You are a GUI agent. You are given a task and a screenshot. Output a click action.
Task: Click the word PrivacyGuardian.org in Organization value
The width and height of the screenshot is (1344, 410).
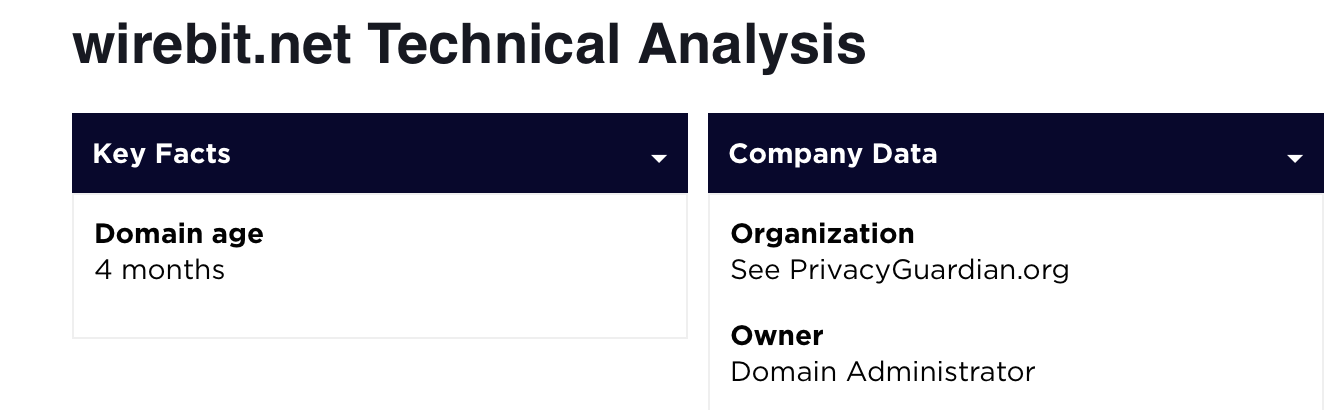click(x=929, y=270)
